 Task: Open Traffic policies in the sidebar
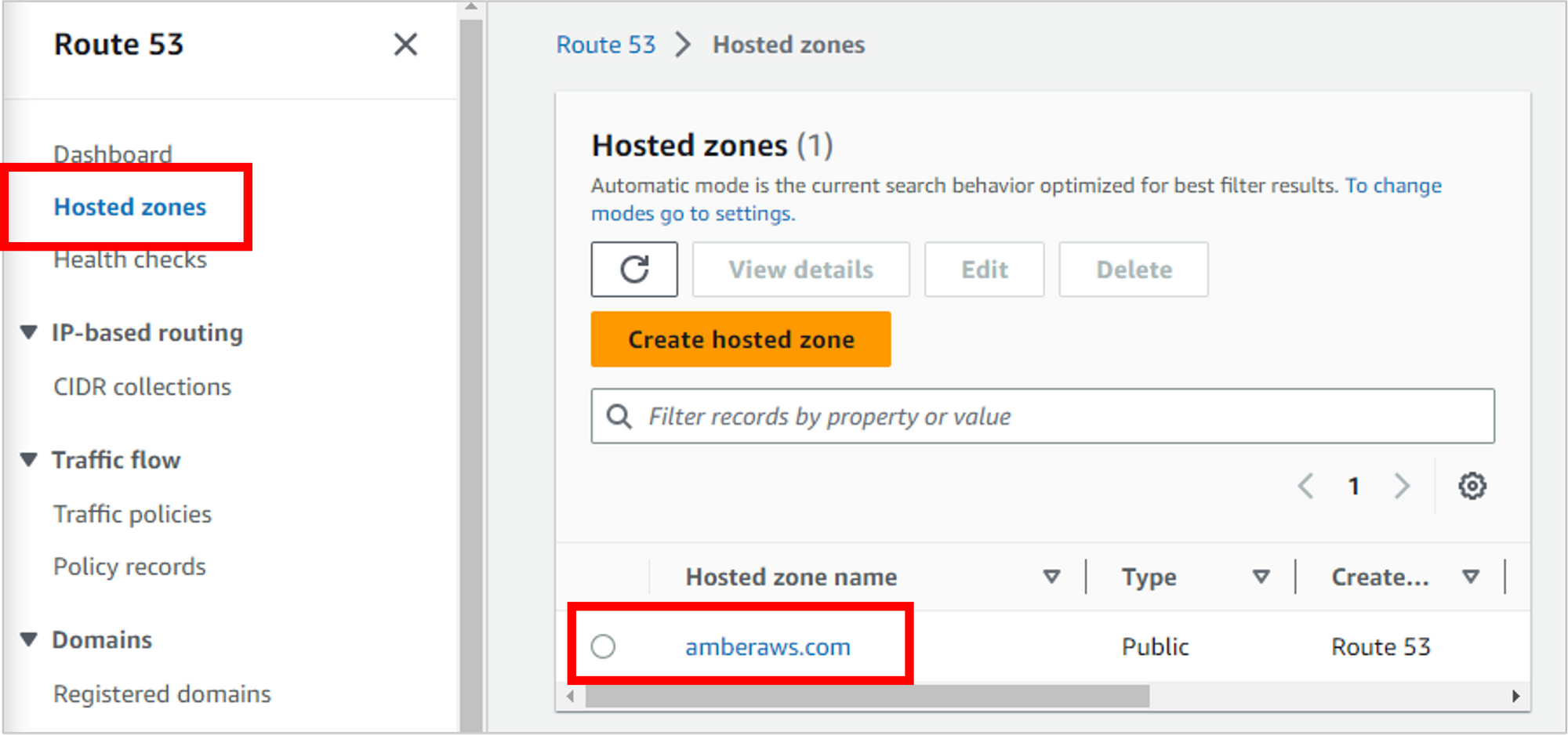[132, 514]
